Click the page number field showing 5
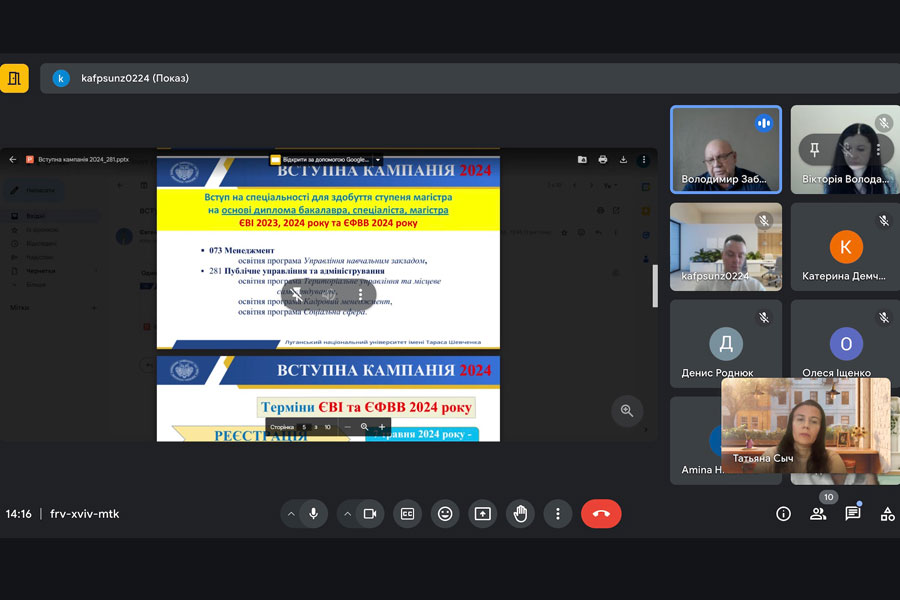The image size is (900, 600). pos(305,427)
